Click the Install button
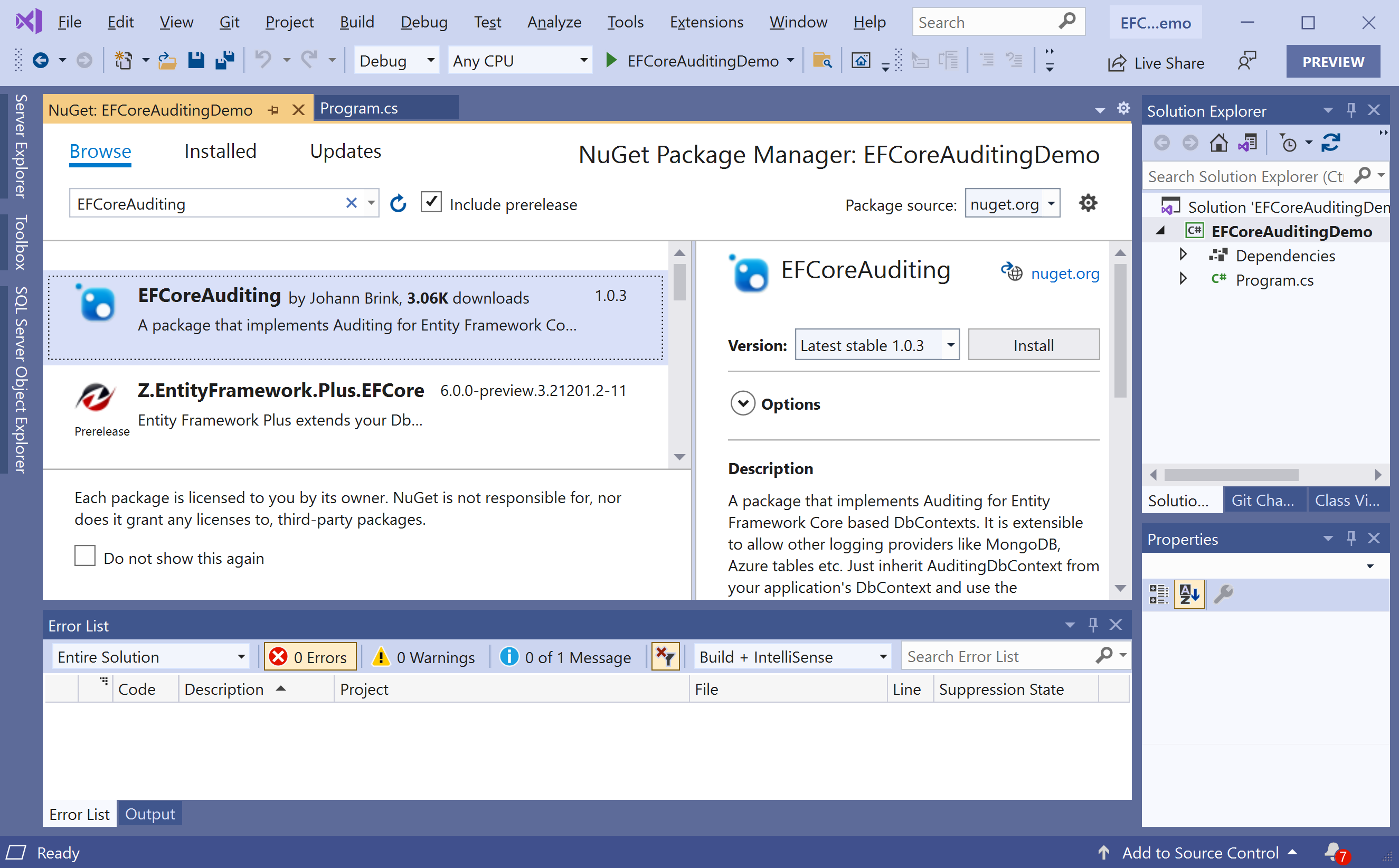The width and height of the screenshot is (1399, 868). tap(1033, 345)
